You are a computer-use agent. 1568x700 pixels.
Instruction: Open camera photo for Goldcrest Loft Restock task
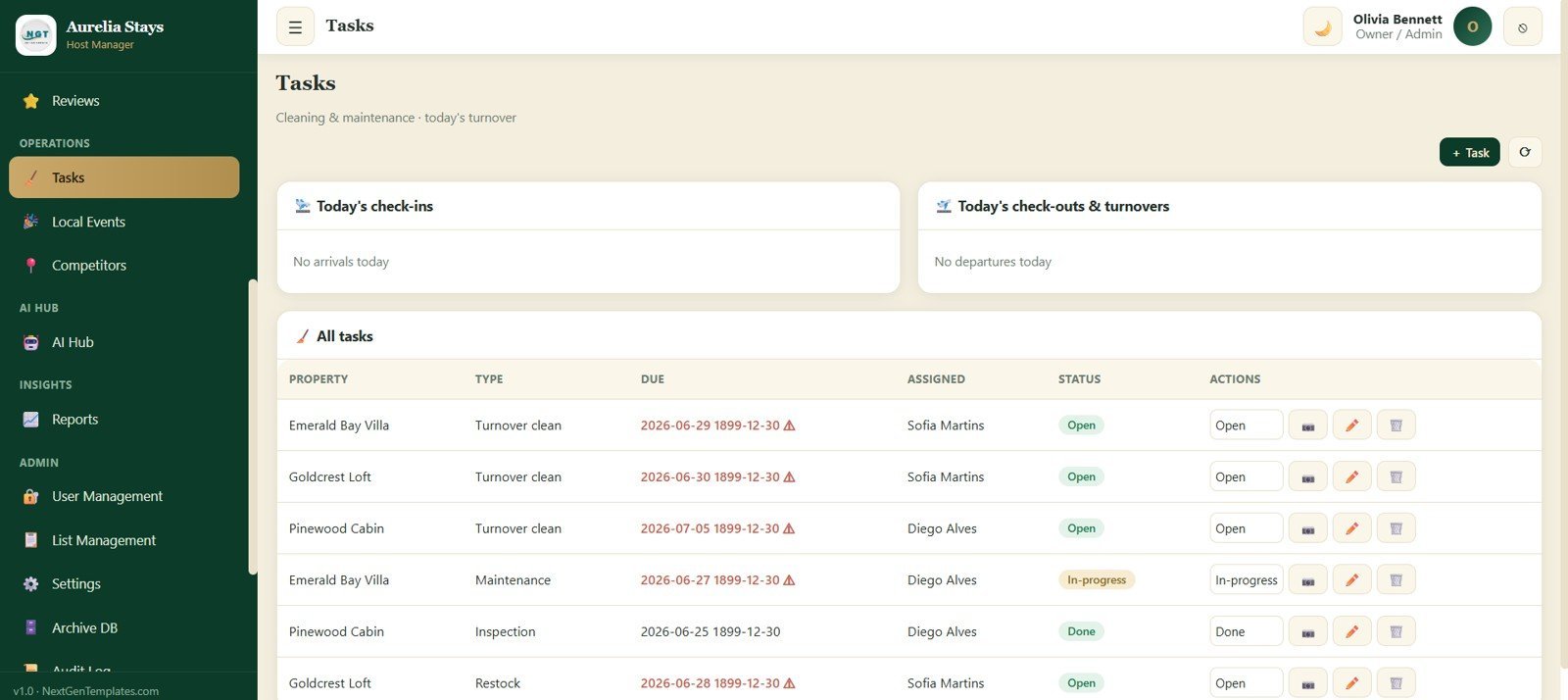(1307, 683)
